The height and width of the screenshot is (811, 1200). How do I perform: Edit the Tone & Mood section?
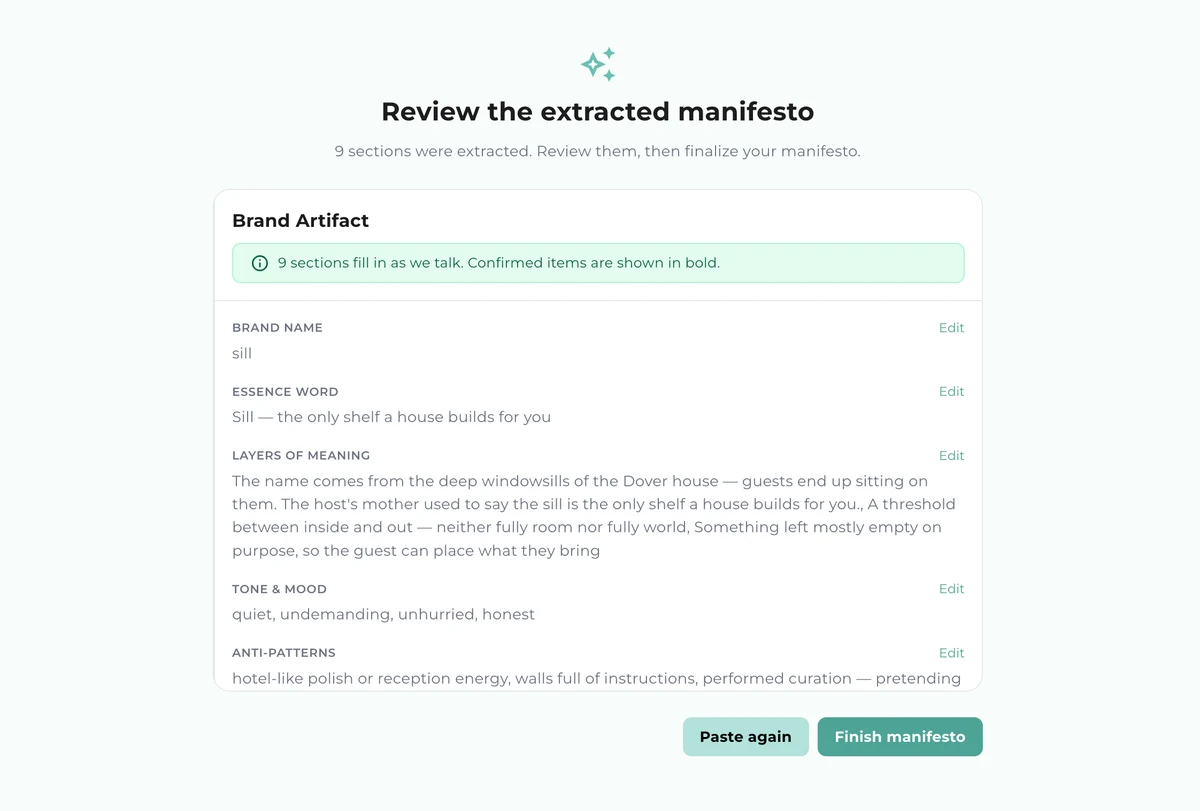point(951,589)
